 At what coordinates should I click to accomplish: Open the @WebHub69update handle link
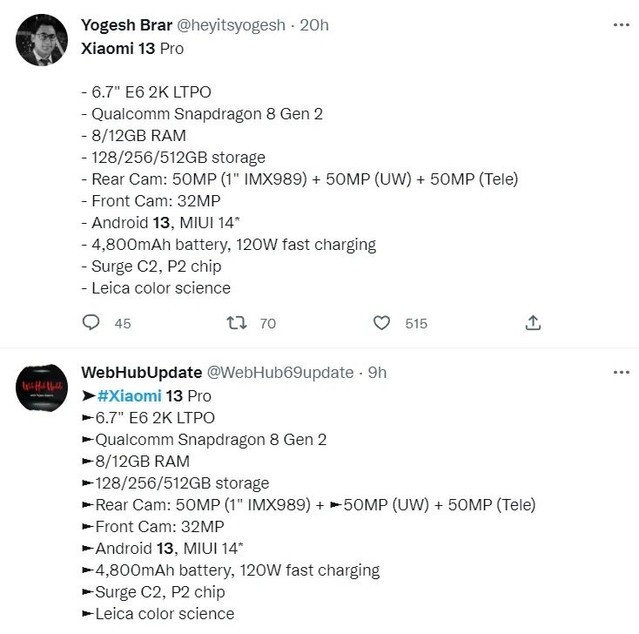pos(280,372)
